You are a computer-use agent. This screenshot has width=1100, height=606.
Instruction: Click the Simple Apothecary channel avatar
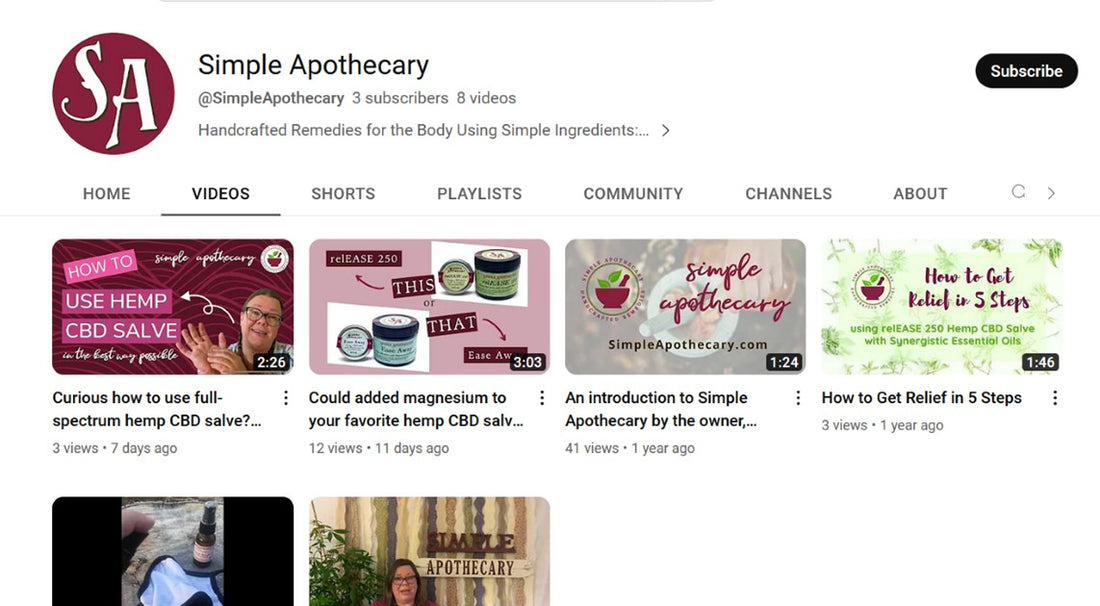point(114,93)
